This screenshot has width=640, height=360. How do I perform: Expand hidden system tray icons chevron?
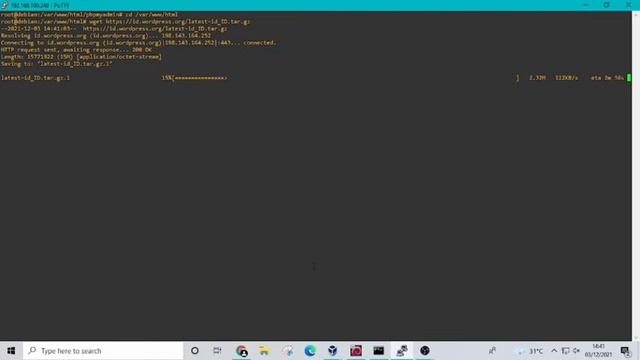point(554,351)
